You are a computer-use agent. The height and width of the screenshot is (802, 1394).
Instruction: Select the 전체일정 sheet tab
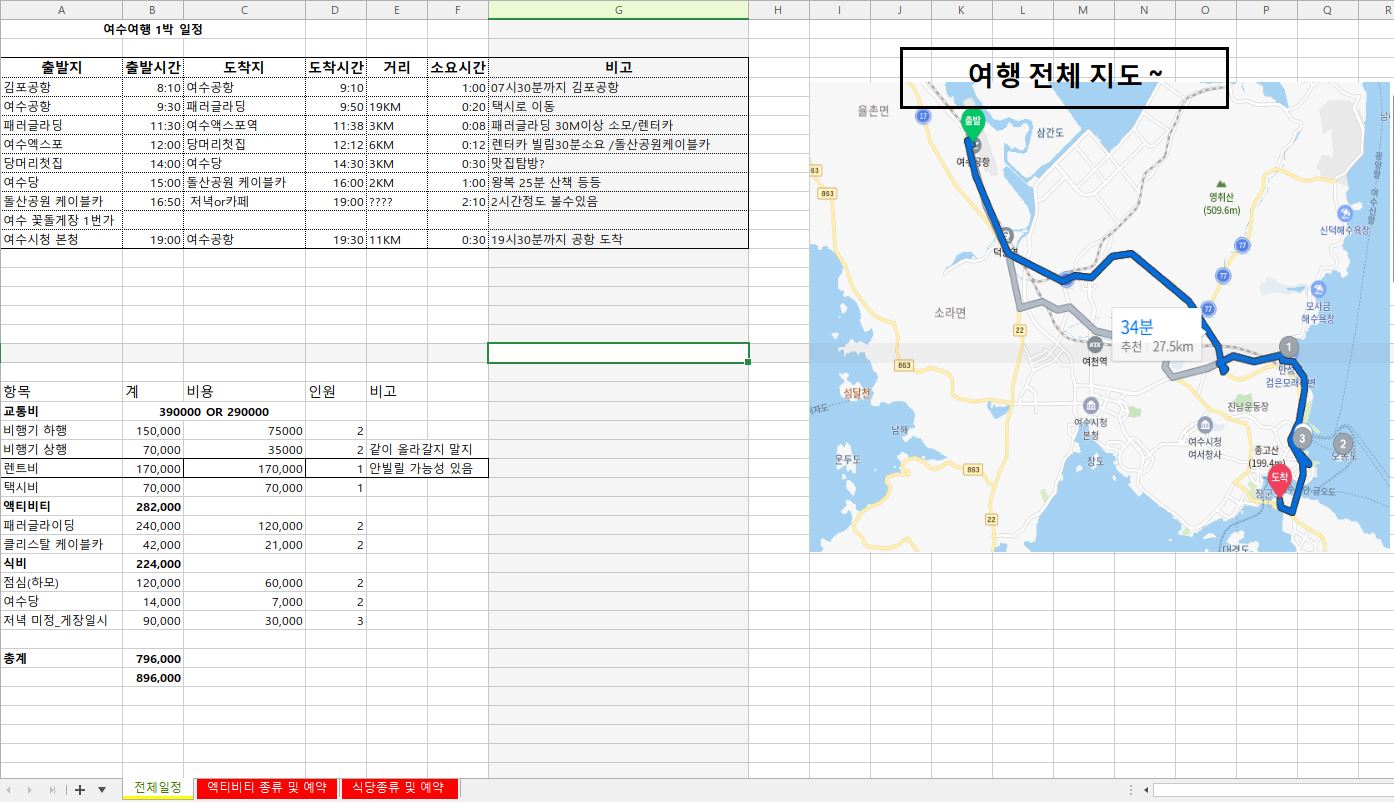pyautogui.click(x=158, y=788)
